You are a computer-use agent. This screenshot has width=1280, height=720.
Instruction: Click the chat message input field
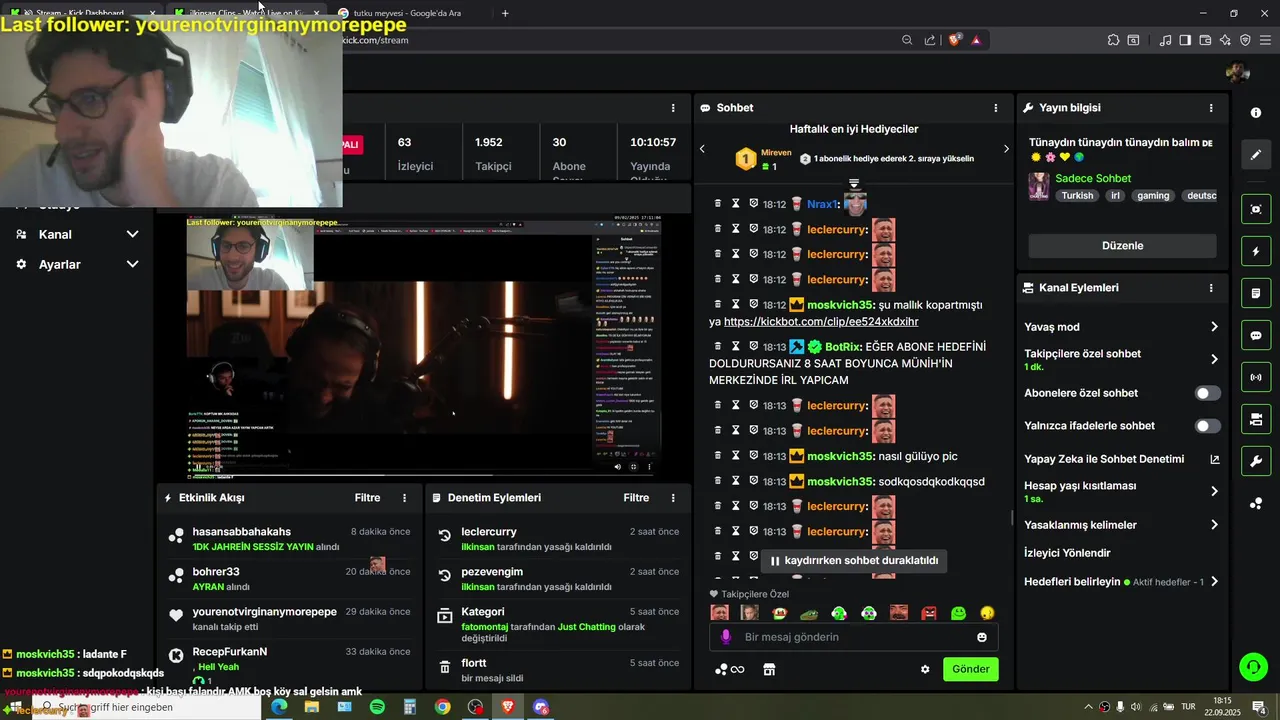tap(854, 637)
